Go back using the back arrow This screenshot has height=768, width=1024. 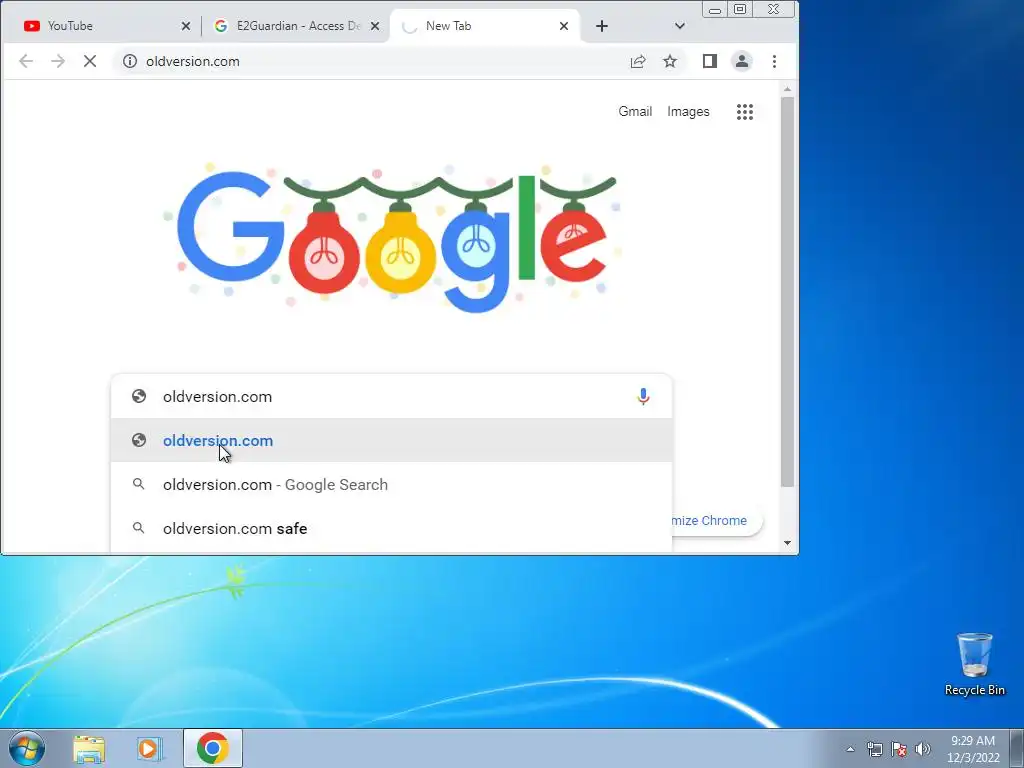25,61
